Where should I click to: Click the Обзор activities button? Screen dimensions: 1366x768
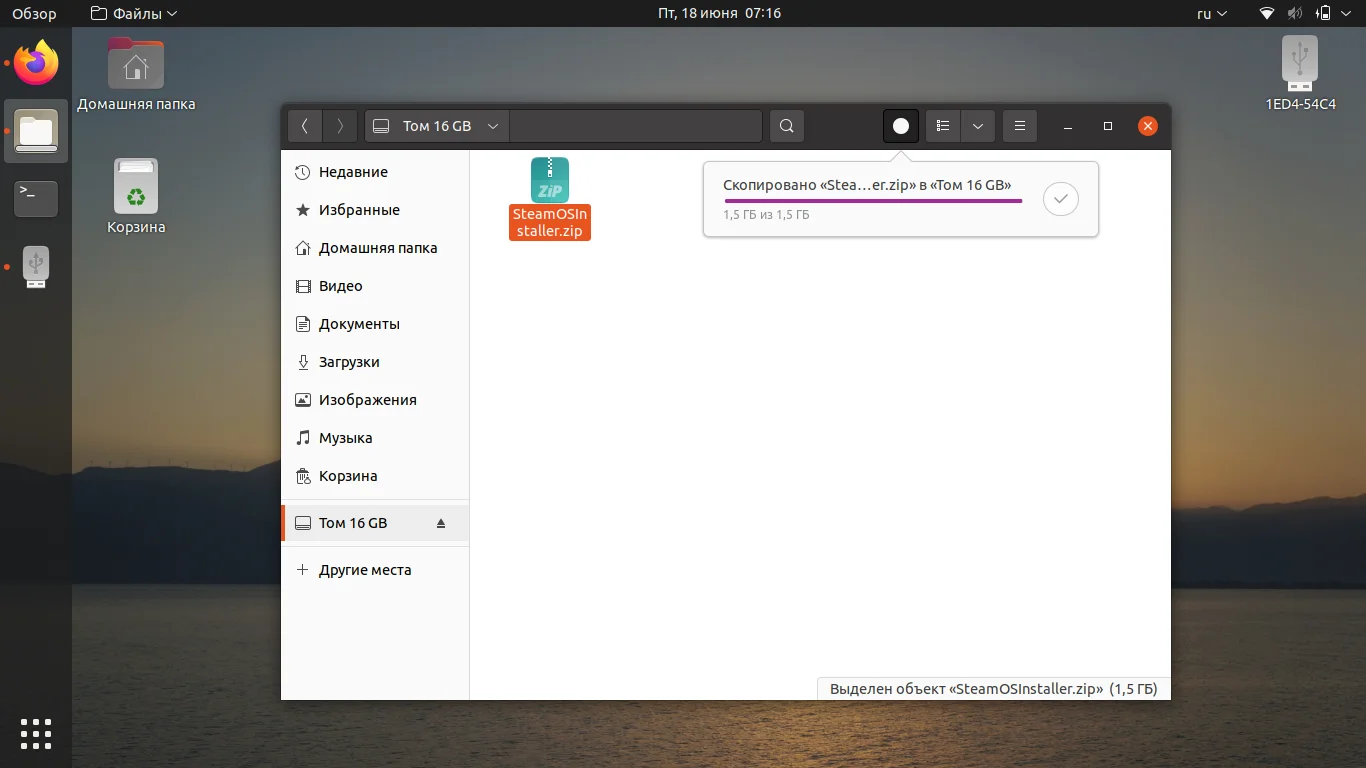pyautogui.click(x=34, y=14)
